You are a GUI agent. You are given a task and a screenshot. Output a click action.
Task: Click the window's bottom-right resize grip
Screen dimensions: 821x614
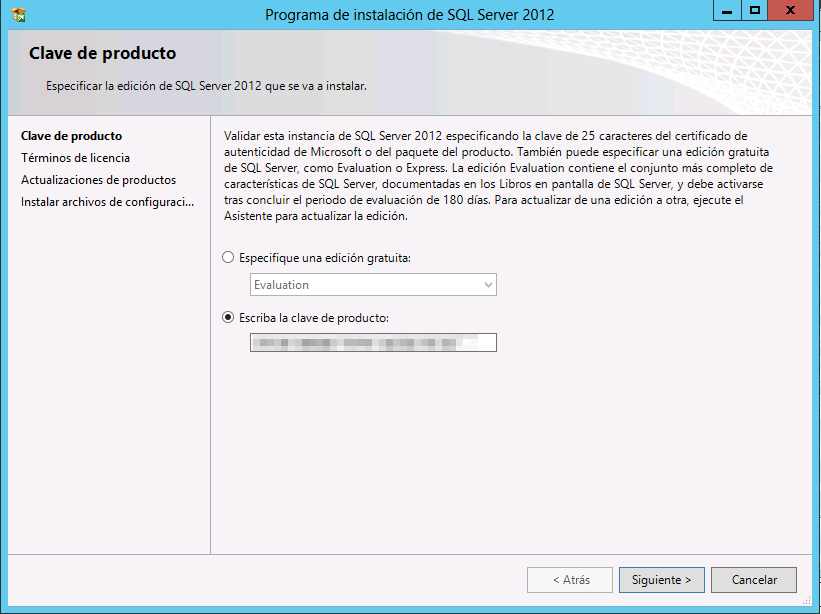click(x=807, y=600)
